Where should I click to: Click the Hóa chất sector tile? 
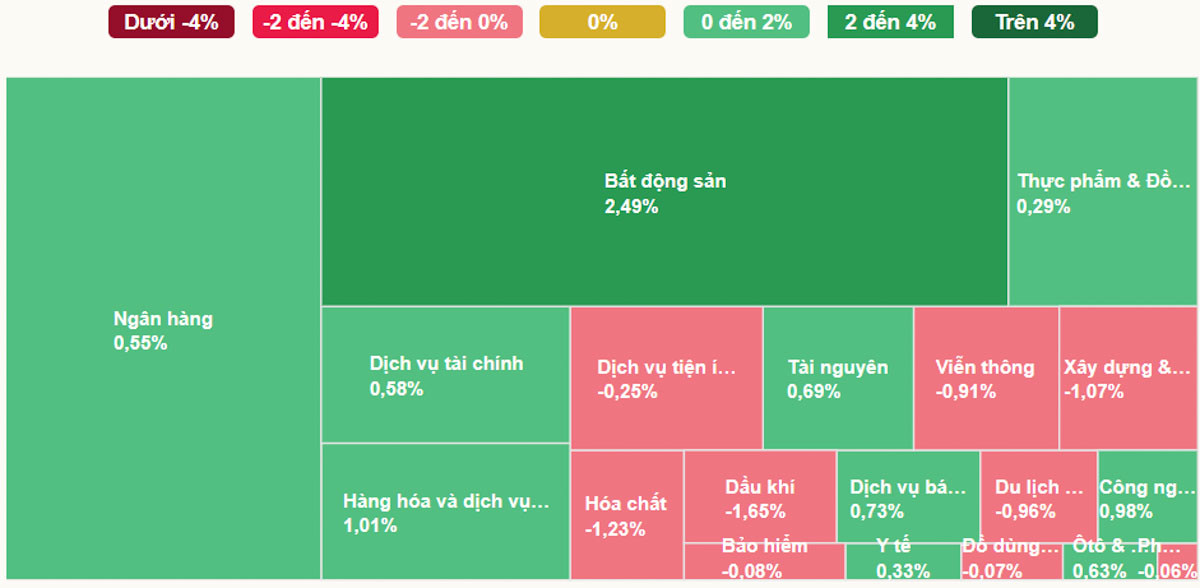point(626,515)
